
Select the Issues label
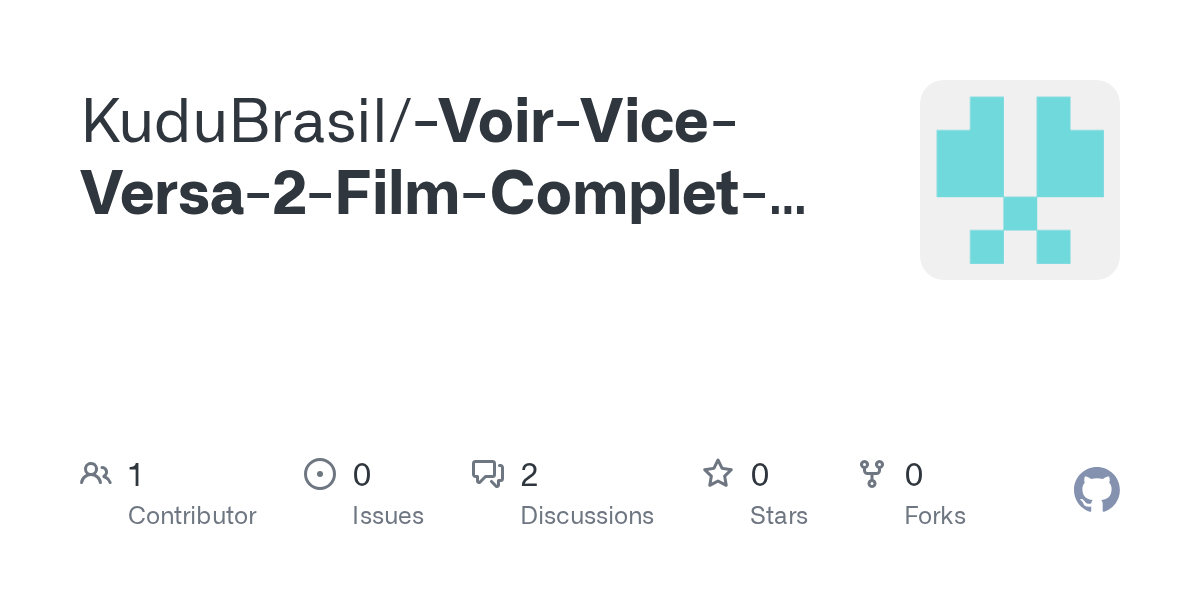(x=388, y=516)
